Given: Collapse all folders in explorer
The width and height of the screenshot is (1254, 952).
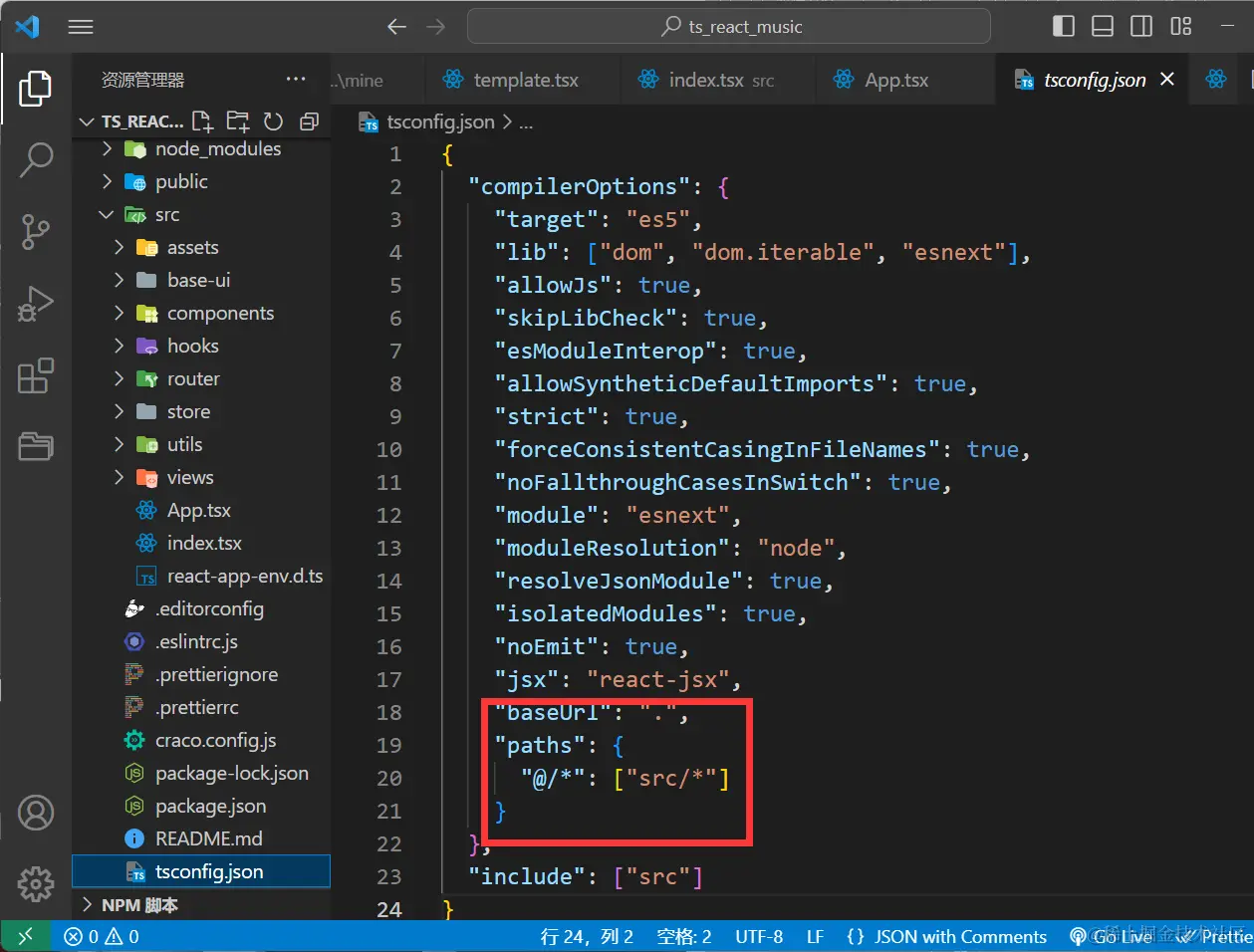Looking at the screenshot, I should coord(309,121).
